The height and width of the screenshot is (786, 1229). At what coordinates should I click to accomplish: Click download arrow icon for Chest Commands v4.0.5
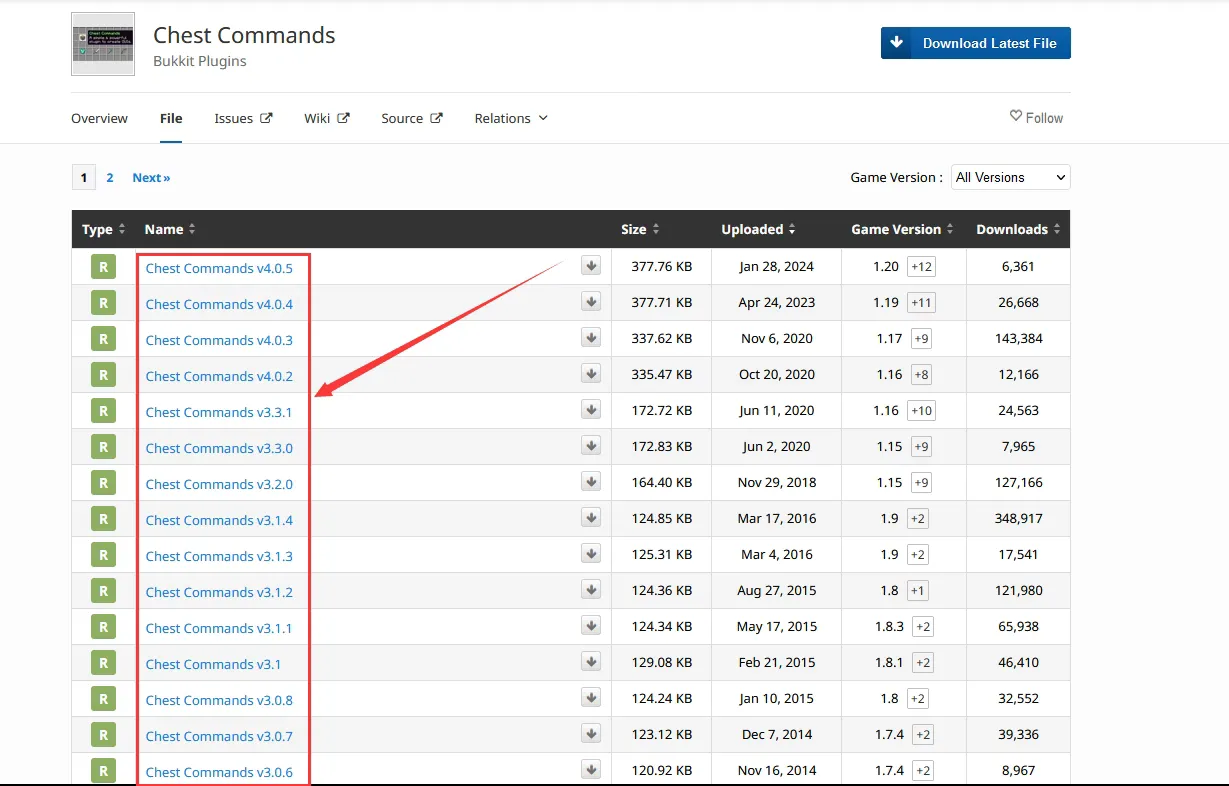click(591, 266)
